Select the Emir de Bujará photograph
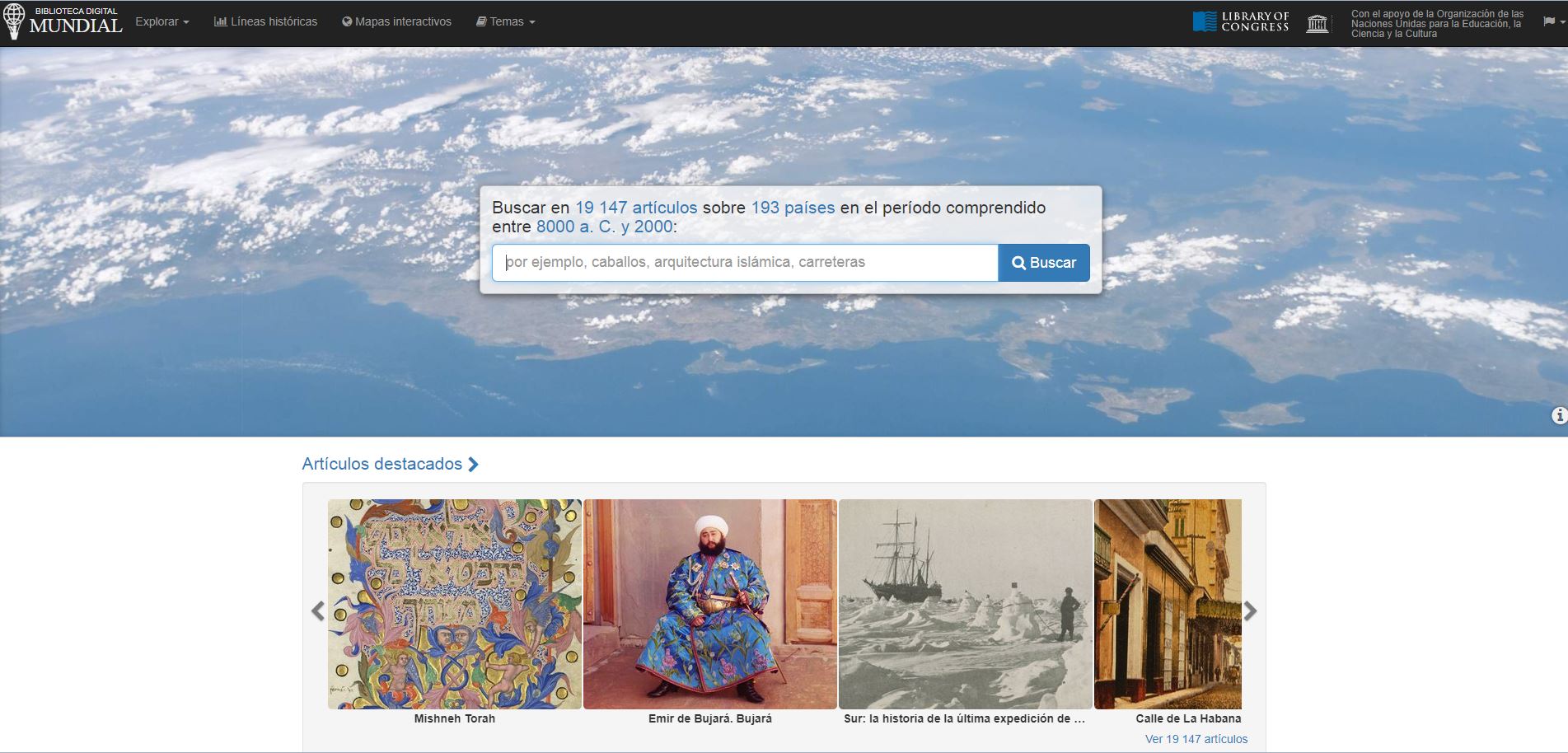The image size is (1568, 753). tap(710, 604)
